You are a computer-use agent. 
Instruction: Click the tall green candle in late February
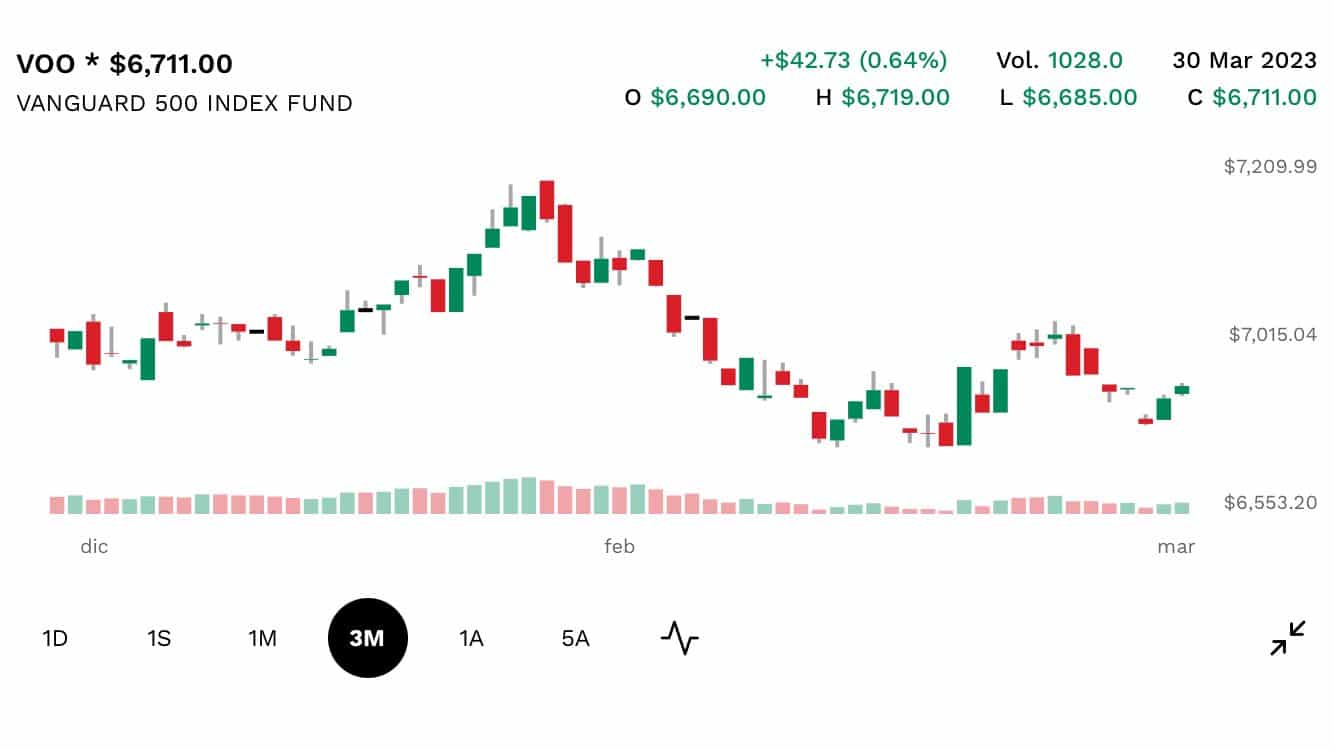tap(964, 405)
